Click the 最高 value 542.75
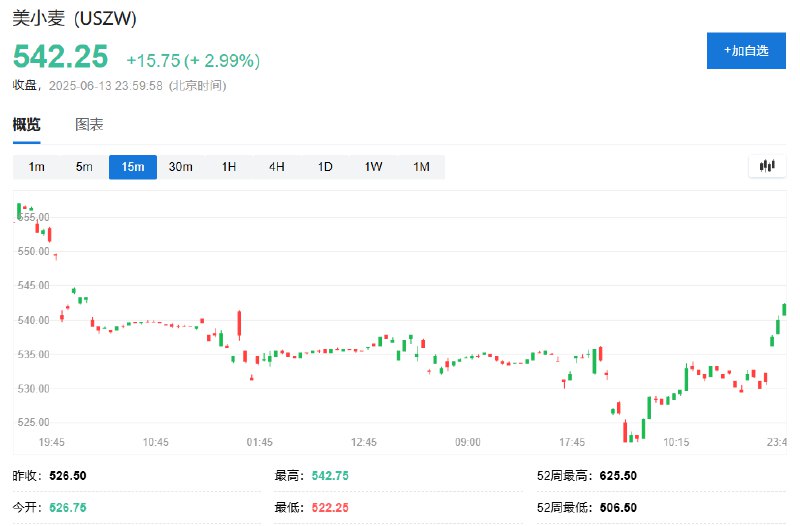Viewport: 800px width, 526px height. pos(330,475)
